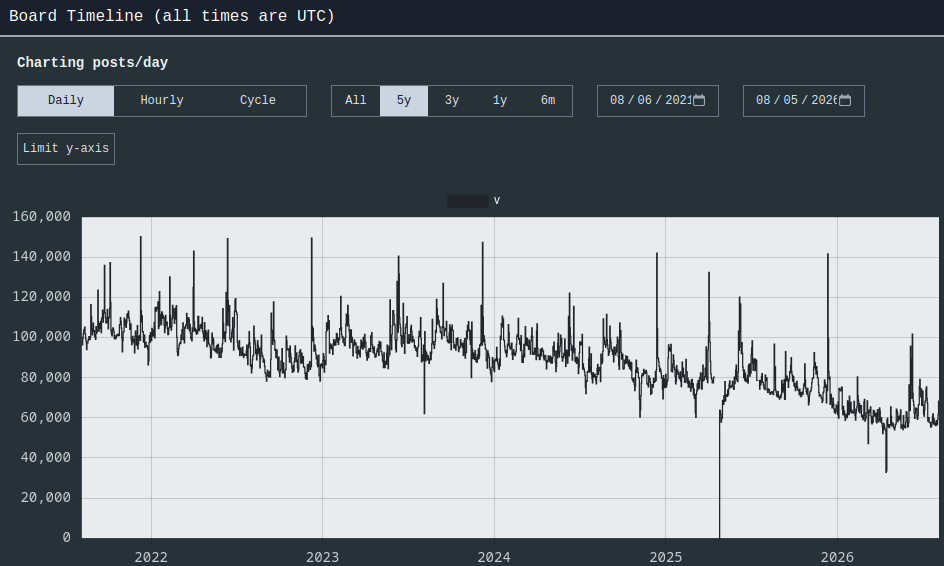Click the 100,000 y-axis label
Image resolution: width=944 pixels, height=566 pixels.
click(42, 337)
